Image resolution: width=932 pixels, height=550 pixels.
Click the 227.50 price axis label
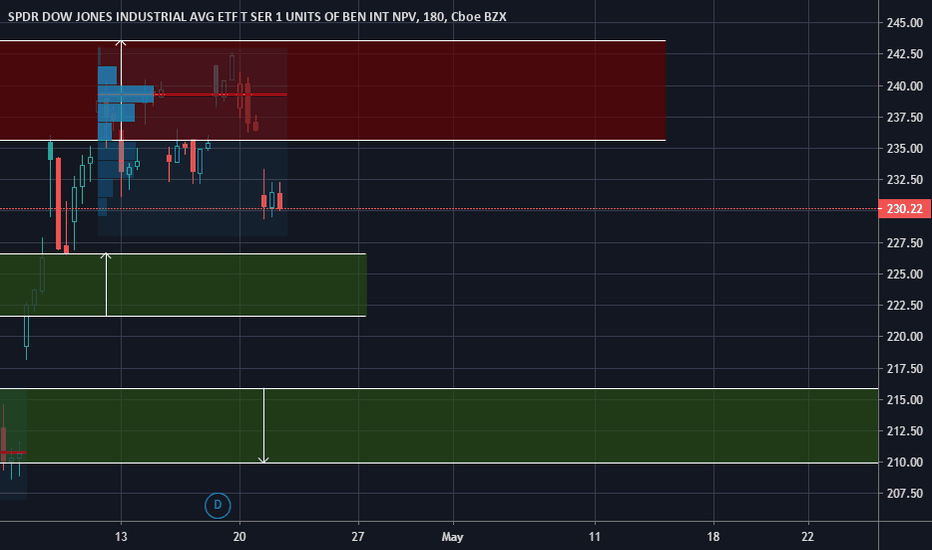[905, 243]
